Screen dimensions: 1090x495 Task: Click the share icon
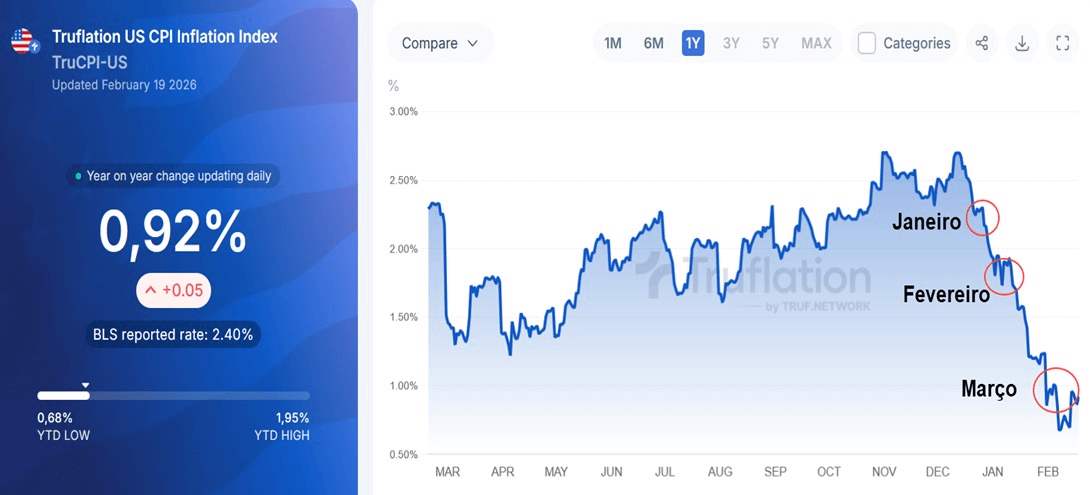pyautogui.click(x=982, y=43)
